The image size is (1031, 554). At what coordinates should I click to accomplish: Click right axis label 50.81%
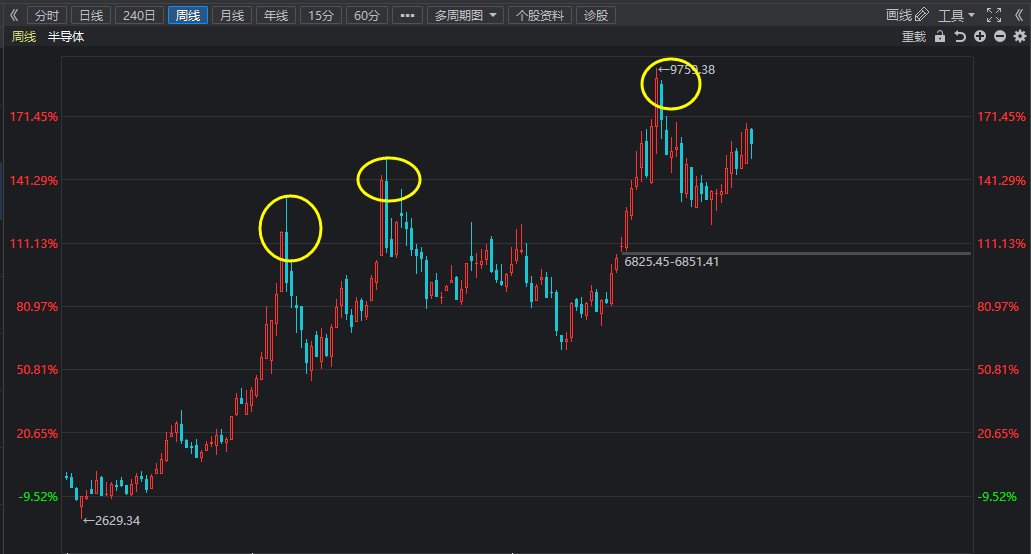(997, 370)
